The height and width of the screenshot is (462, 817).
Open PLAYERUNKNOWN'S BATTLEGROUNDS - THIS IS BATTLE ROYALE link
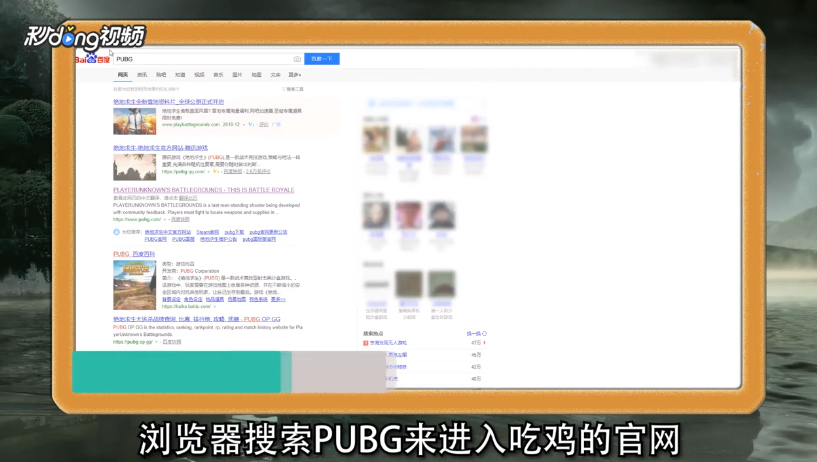coord(204,190)
